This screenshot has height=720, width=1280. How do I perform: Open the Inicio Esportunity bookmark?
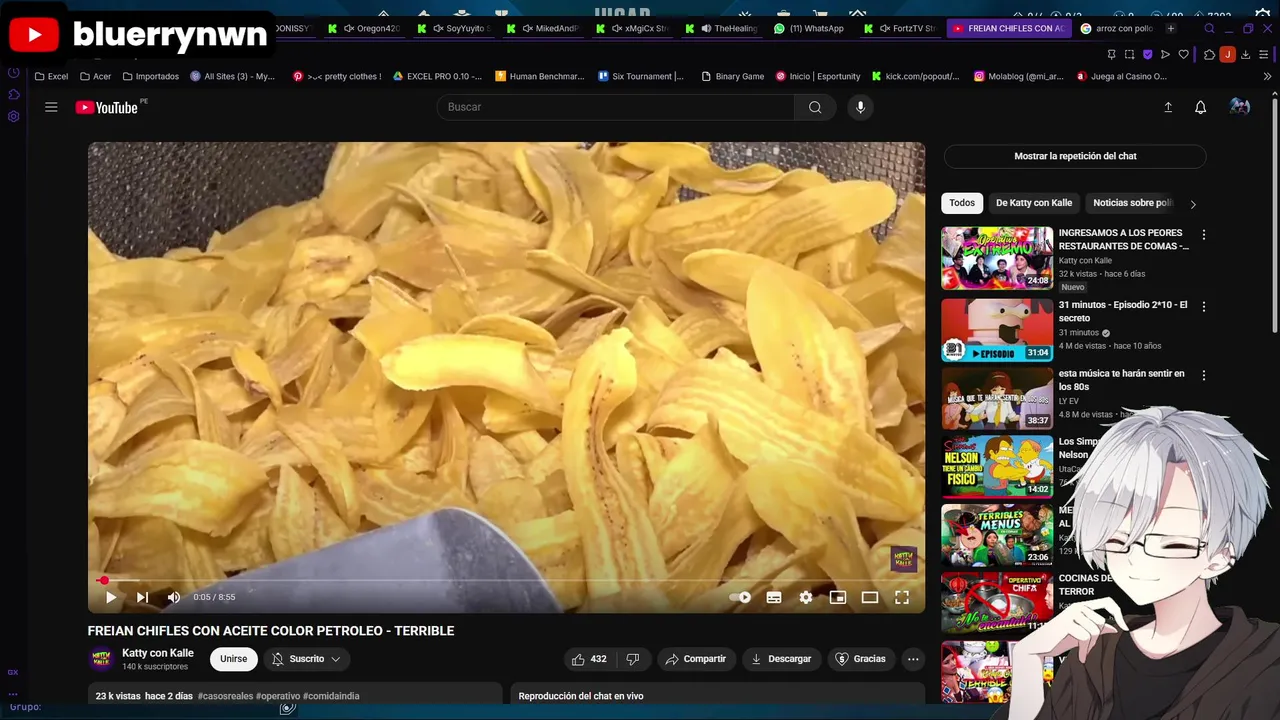point(817,76)
